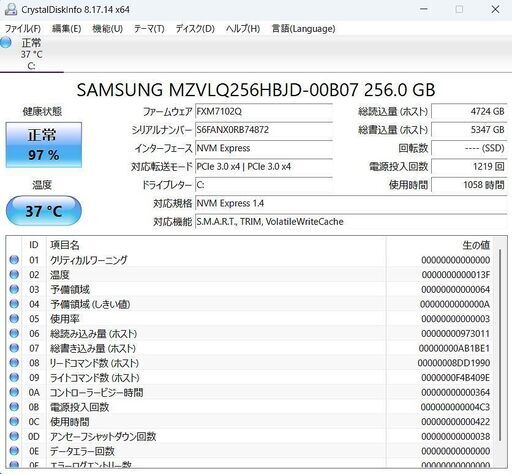
Task: Close the CrystalDiskInfo window
Action: [x=496, y=9]
